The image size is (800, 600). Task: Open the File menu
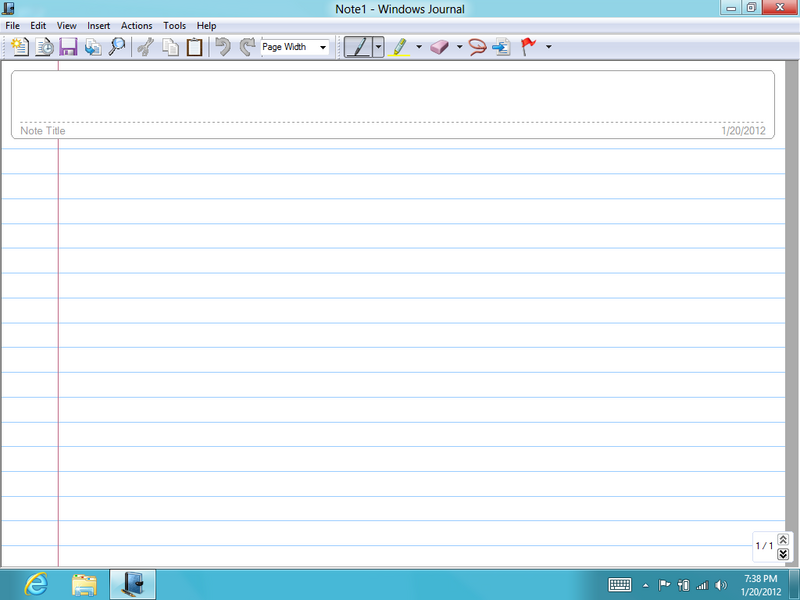coord(13,26)
